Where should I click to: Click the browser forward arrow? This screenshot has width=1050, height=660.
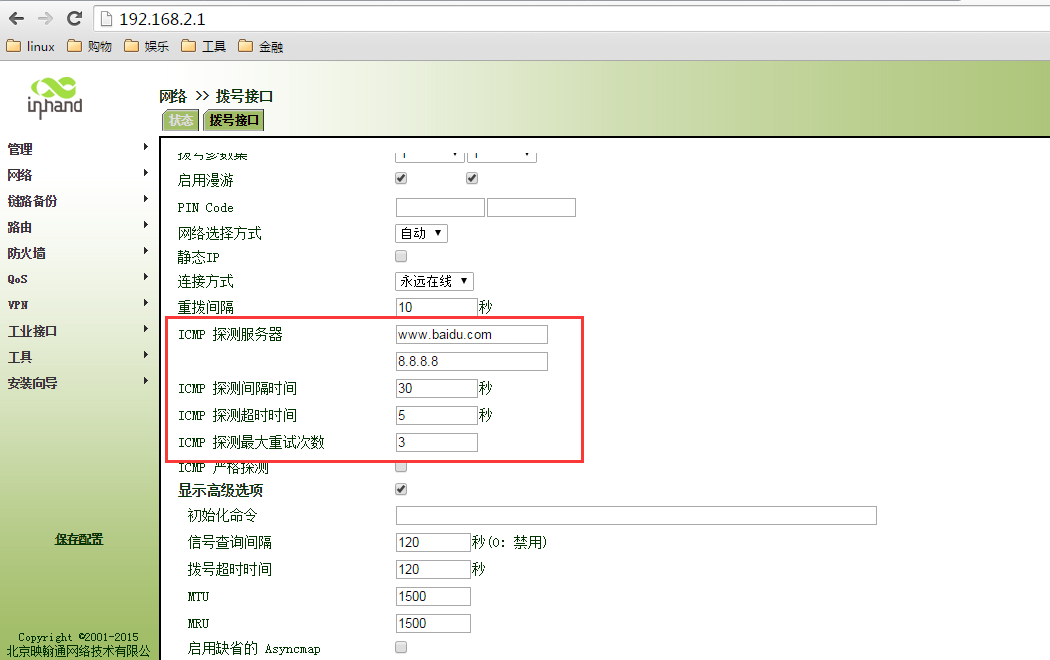(45, 18)
